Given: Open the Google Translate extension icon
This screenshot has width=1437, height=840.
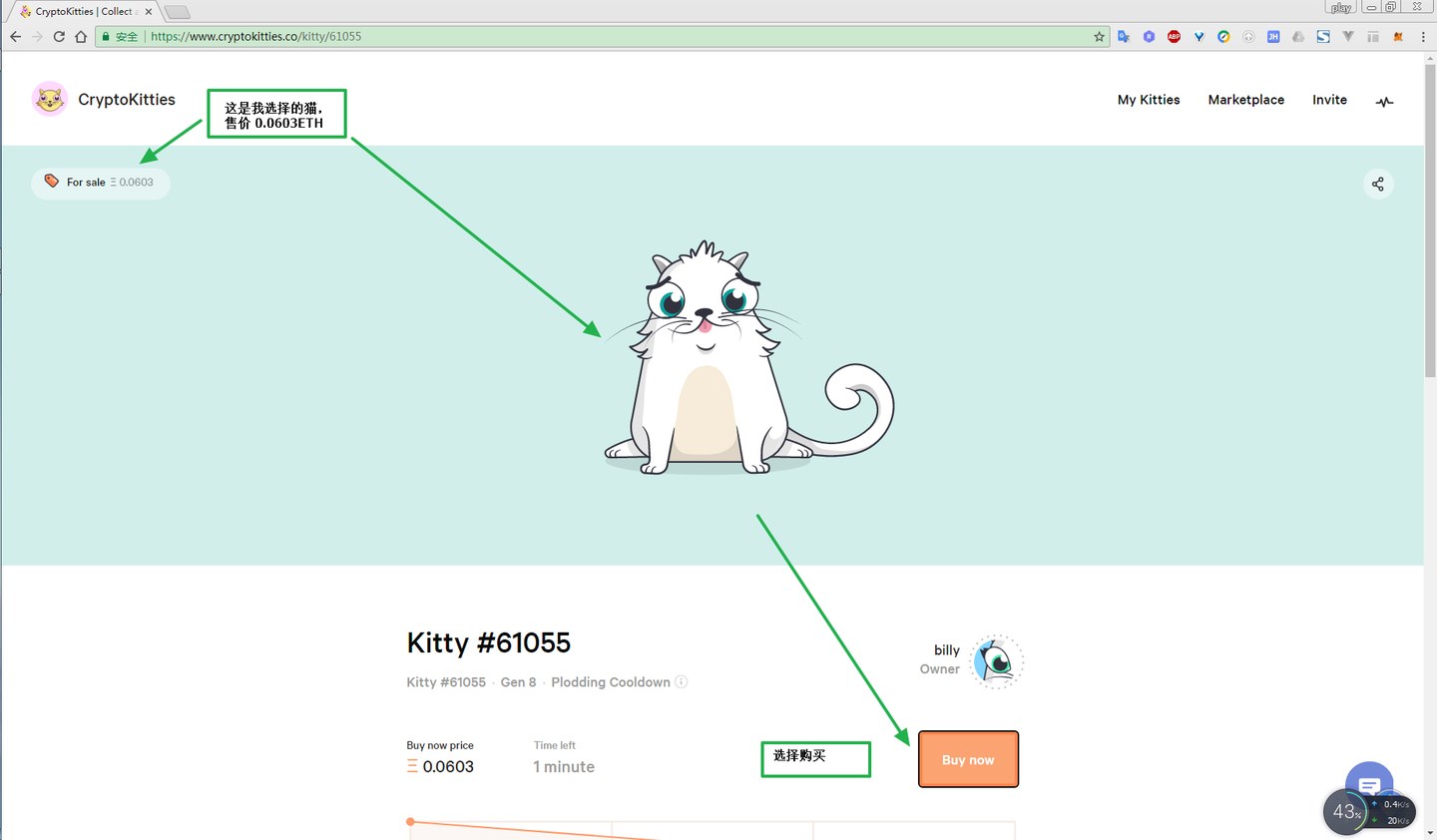Looking at the screenshot, I should (1124, 37).
